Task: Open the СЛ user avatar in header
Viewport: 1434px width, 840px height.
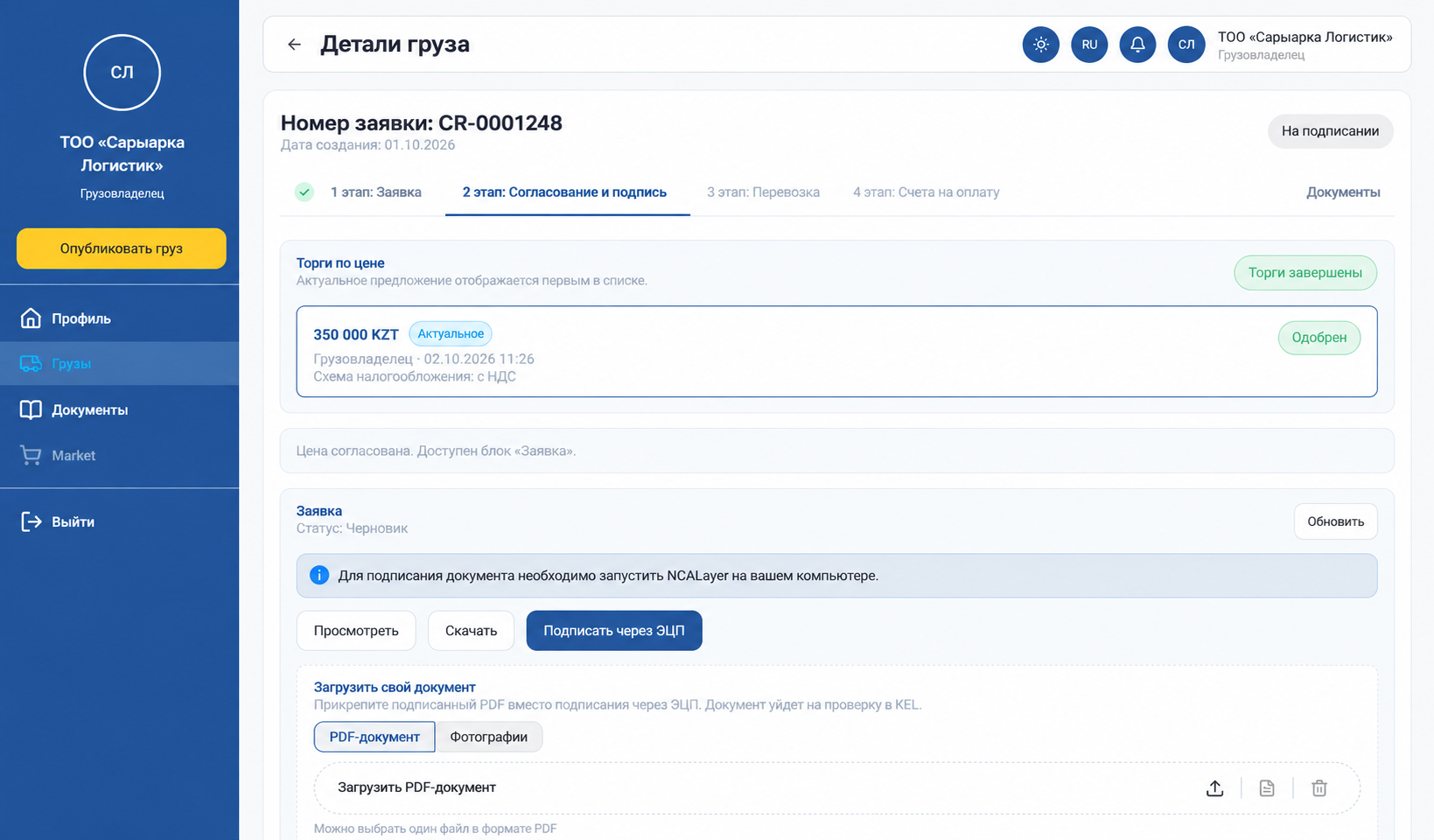Action: tap(1186, 45)
